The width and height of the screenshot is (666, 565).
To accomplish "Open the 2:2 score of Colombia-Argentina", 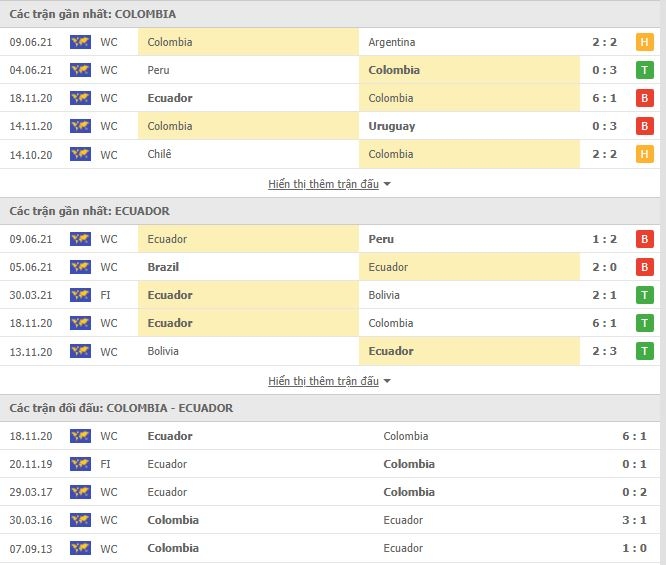I will click(x=604, y=42).
